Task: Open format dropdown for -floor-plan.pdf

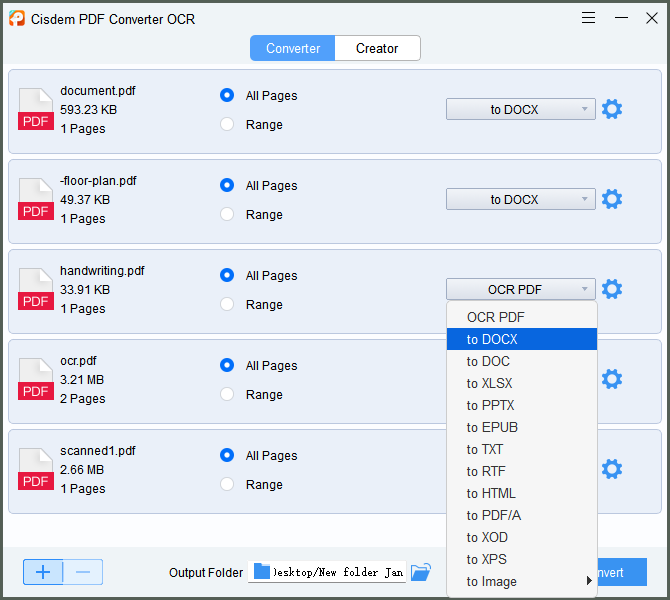Action: point(520,200)
